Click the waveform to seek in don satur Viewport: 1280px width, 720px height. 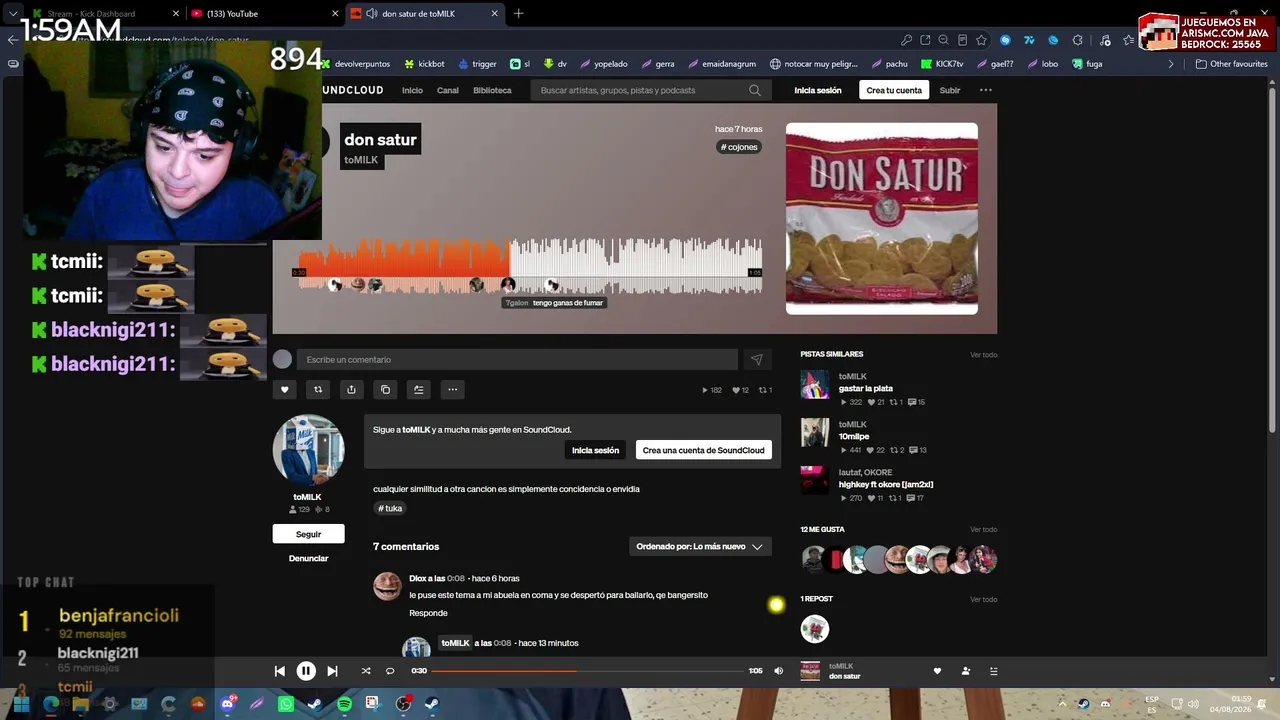[531, 265]
